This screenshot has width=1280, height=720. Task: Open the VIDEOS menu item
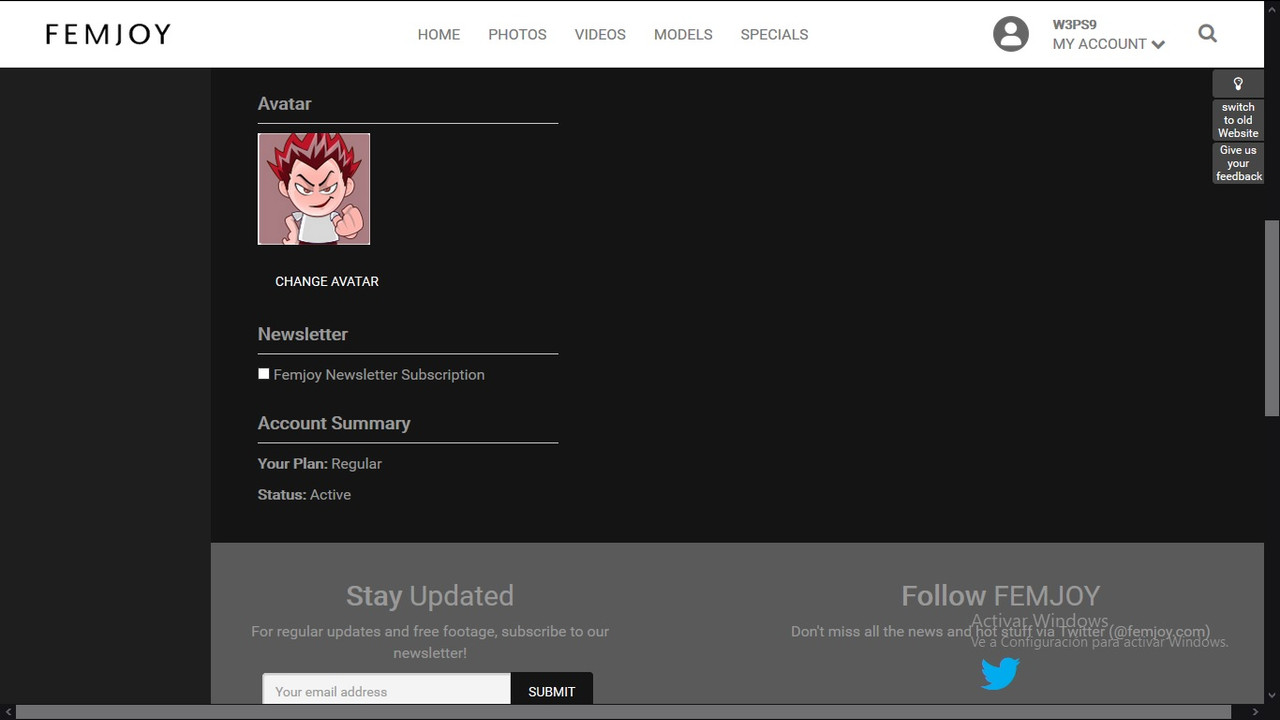(x=600, y=34)
